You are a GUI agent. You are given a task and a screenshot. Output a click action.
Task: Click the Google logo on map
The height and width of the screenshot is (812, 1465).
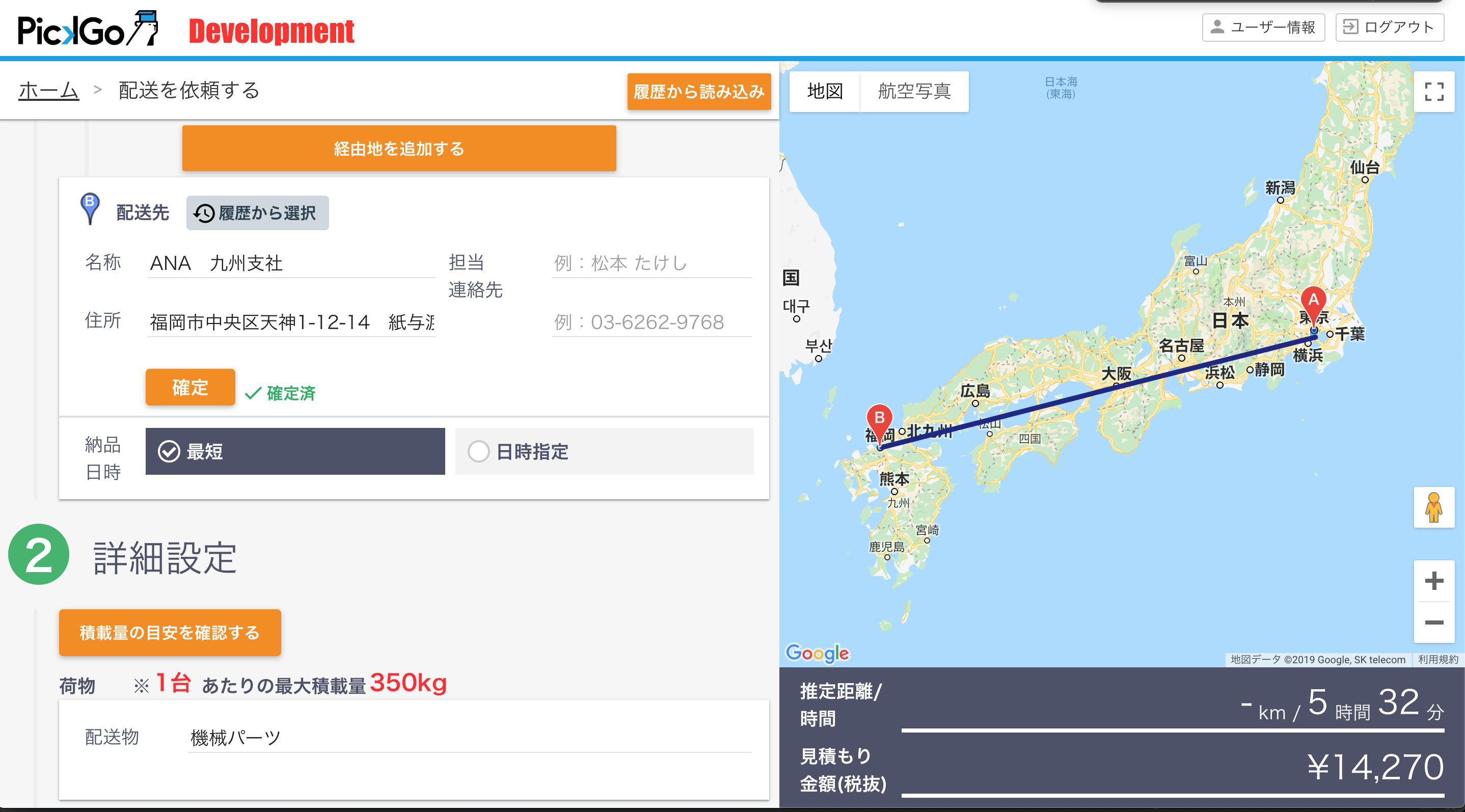coord(817,653)
